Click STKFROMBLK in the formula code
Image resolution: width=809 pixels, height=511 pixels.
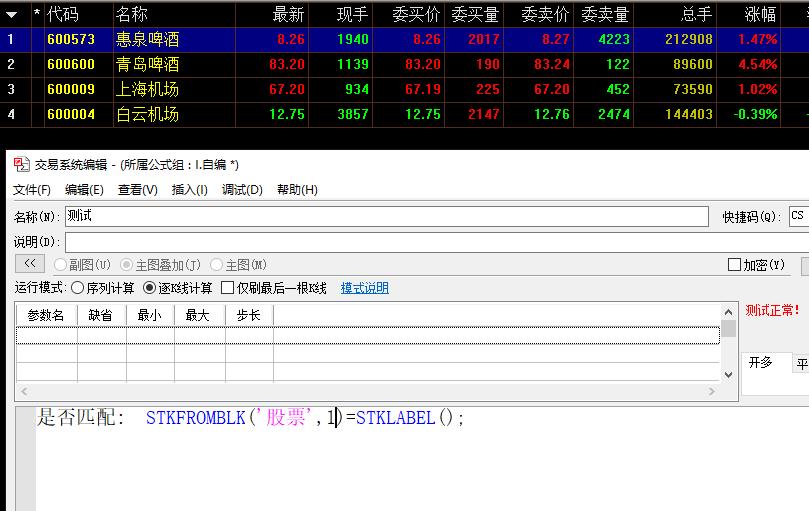[196, 417]
